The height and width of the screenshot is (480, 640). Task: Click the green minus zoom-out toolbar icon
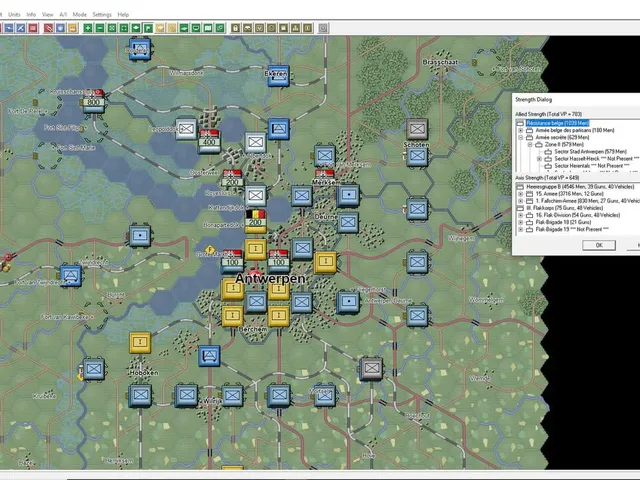(100, 28)
